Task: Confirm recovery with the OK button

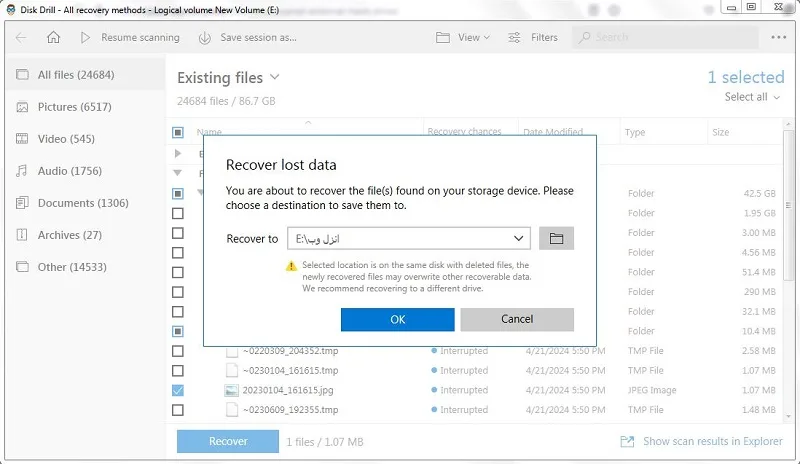Action: (397, 320)
